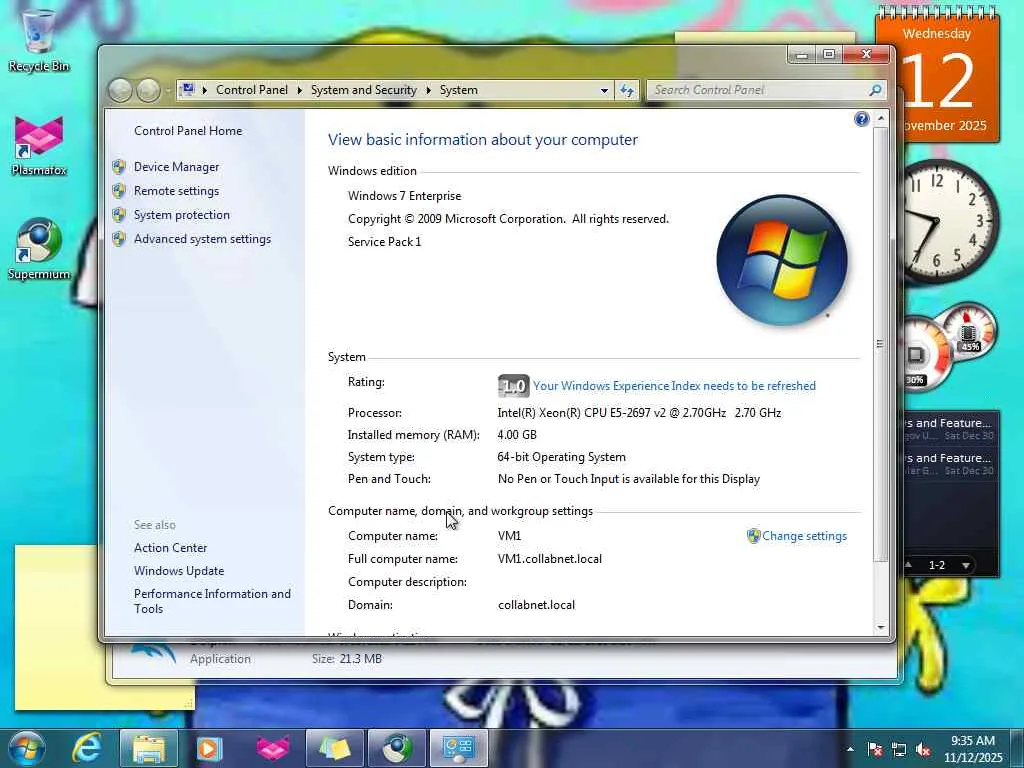Viewport: 1024px width, 768px height.
Task: Open Remote settings link
Action: click(176, 191)
